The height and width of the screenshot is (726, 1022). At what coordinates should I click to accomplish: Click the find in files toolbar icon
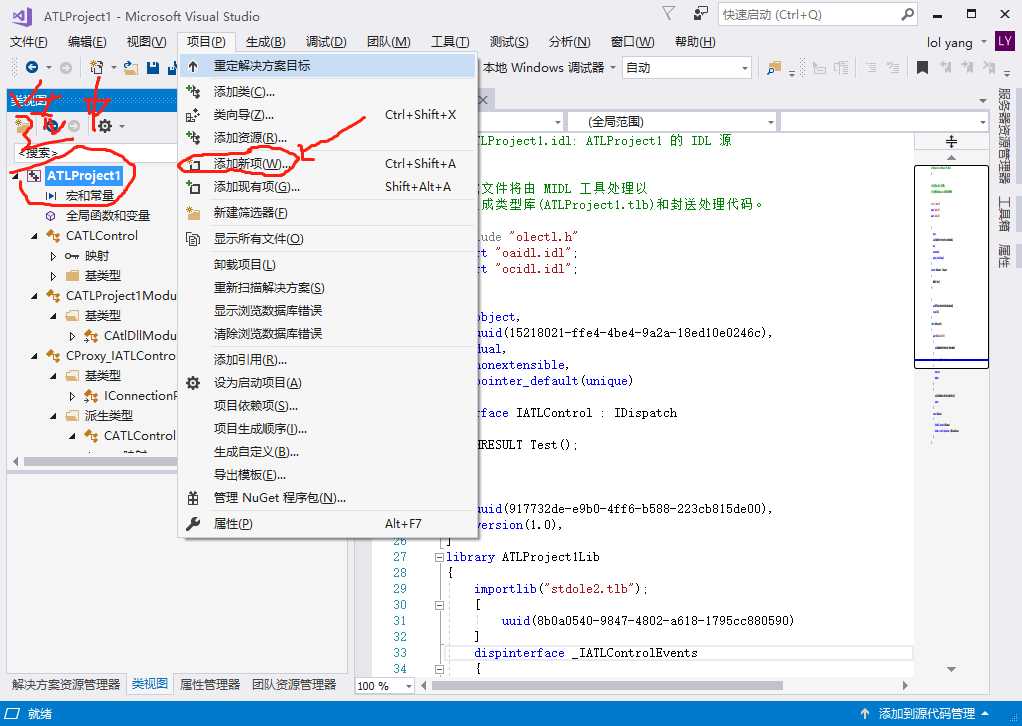pos(774,67)
